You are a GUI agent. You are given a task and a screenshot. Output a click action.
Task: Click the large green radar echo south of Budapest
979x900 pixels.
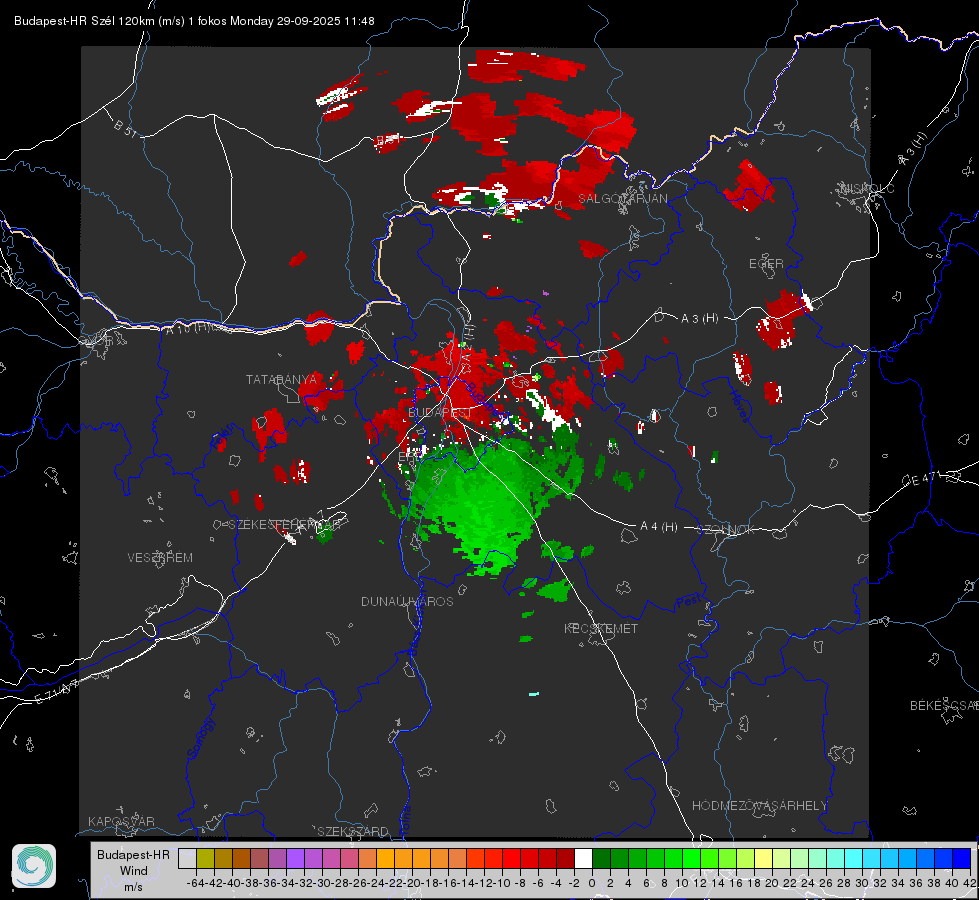(x=493, y=500)
